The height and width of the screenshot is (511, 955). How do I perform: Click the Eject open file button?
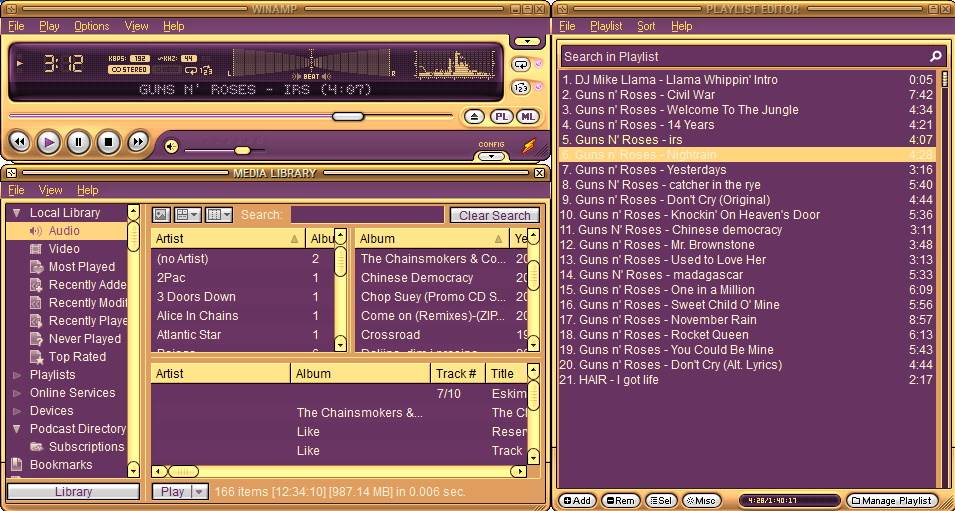[x=476, y=117]
